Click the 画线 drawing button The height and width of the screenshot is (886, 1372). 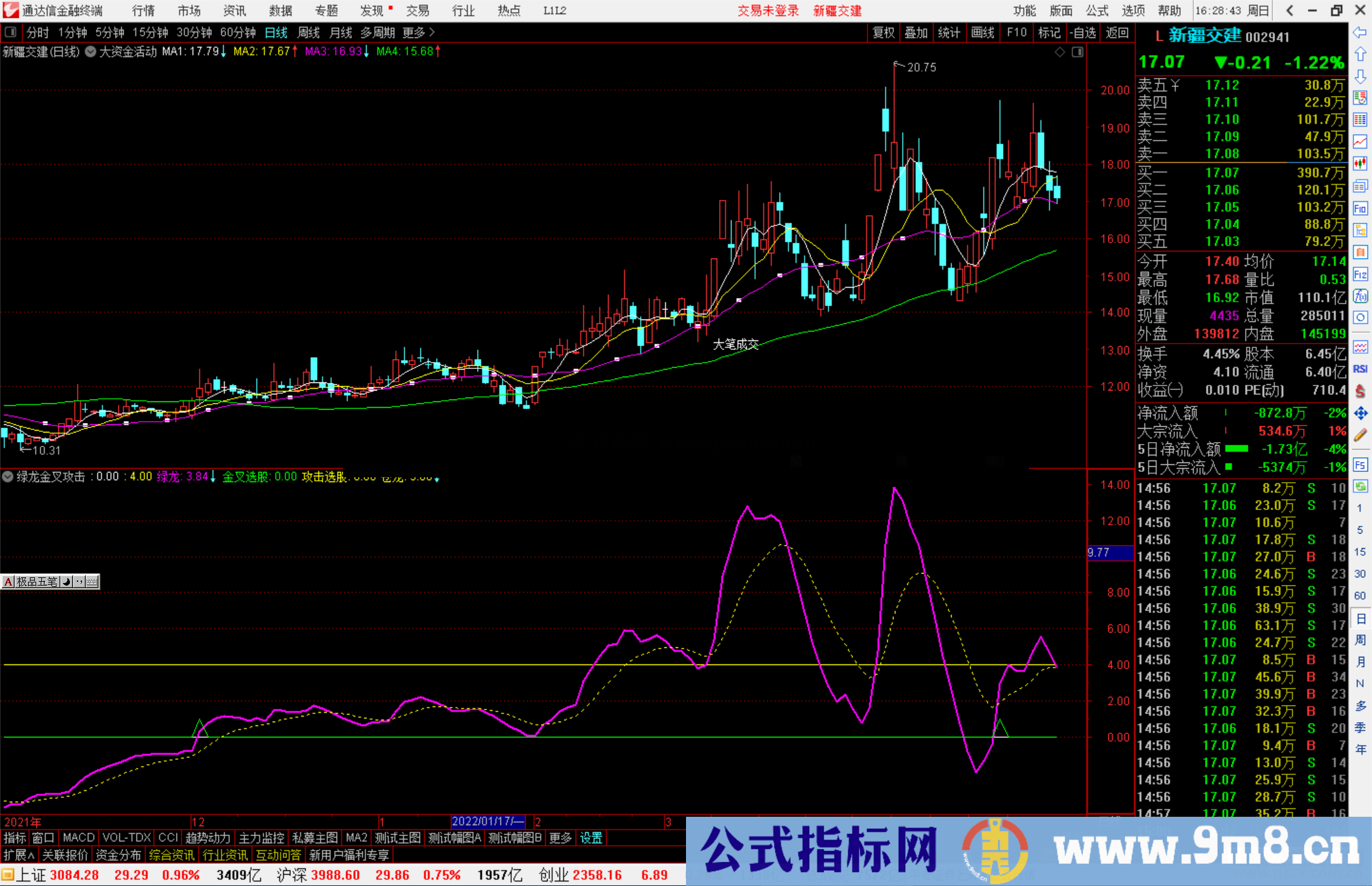click(983, 32)
